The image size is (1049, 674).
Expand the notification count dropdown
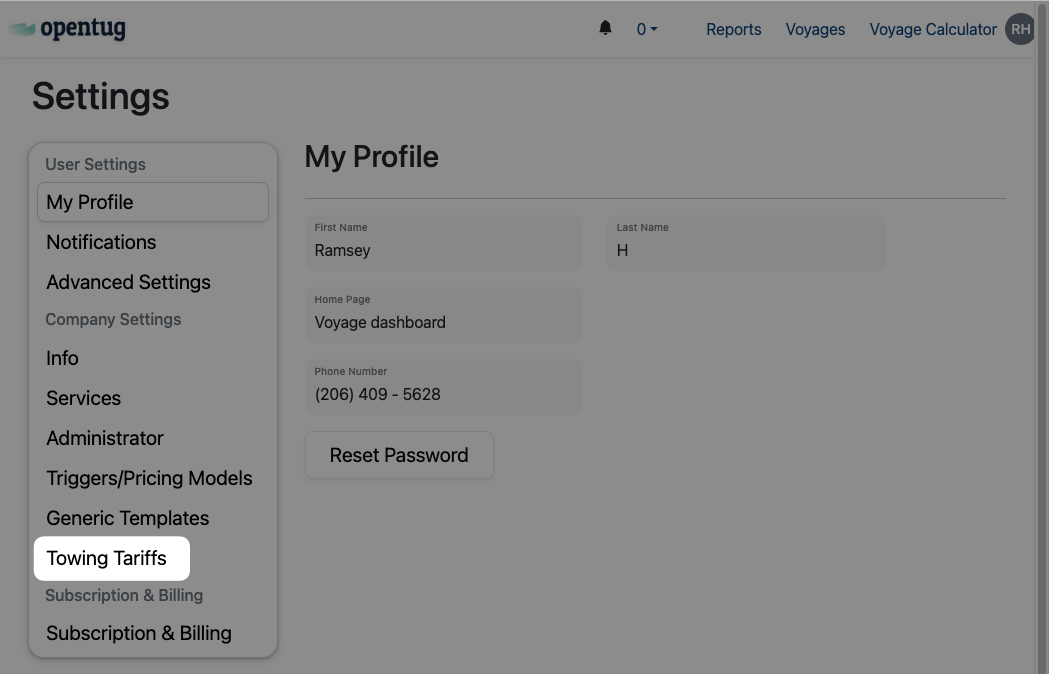647,29
